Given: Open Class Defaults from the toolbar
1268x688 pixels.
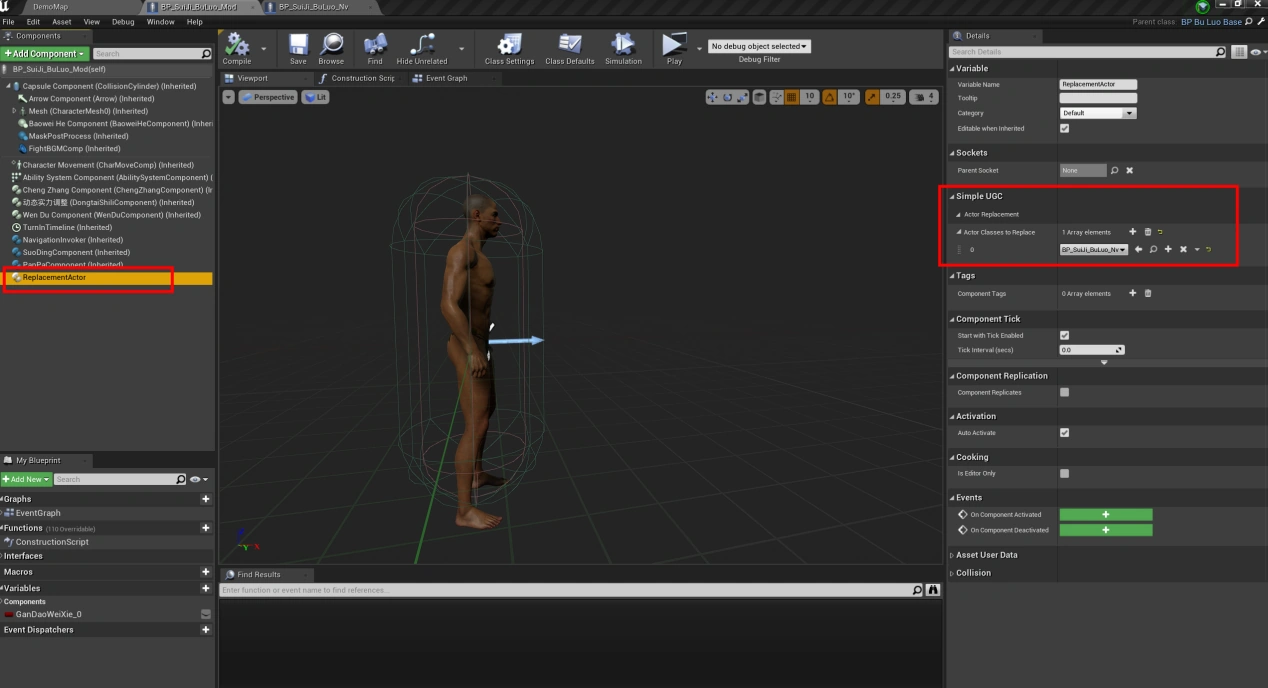Looking at the screenshot, I should (569, 46).
